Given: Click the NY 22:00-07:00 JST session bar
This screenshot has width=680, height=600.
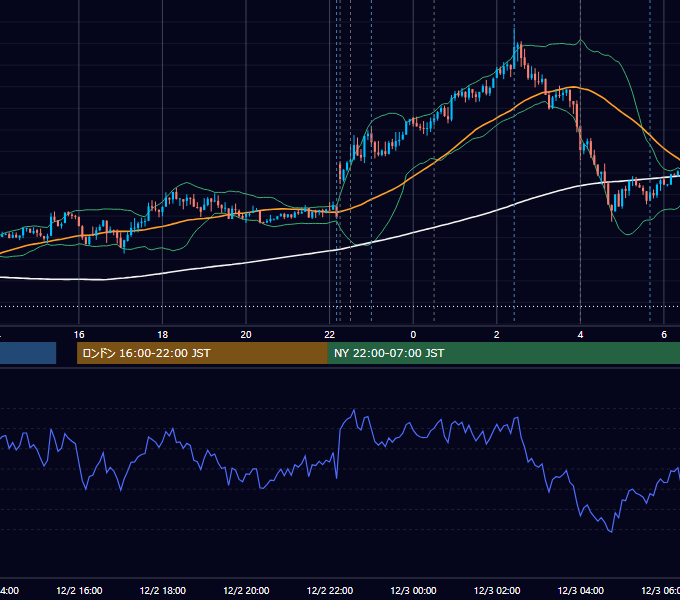Looking at the screenshot, I should pyautogui.click(x=503, y=353).
